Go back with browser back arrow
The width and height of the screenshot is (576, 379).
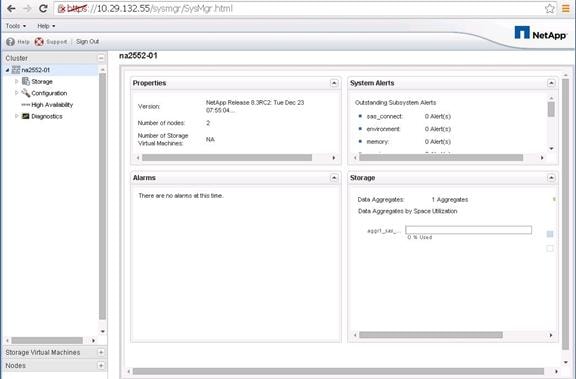[11, 8]
